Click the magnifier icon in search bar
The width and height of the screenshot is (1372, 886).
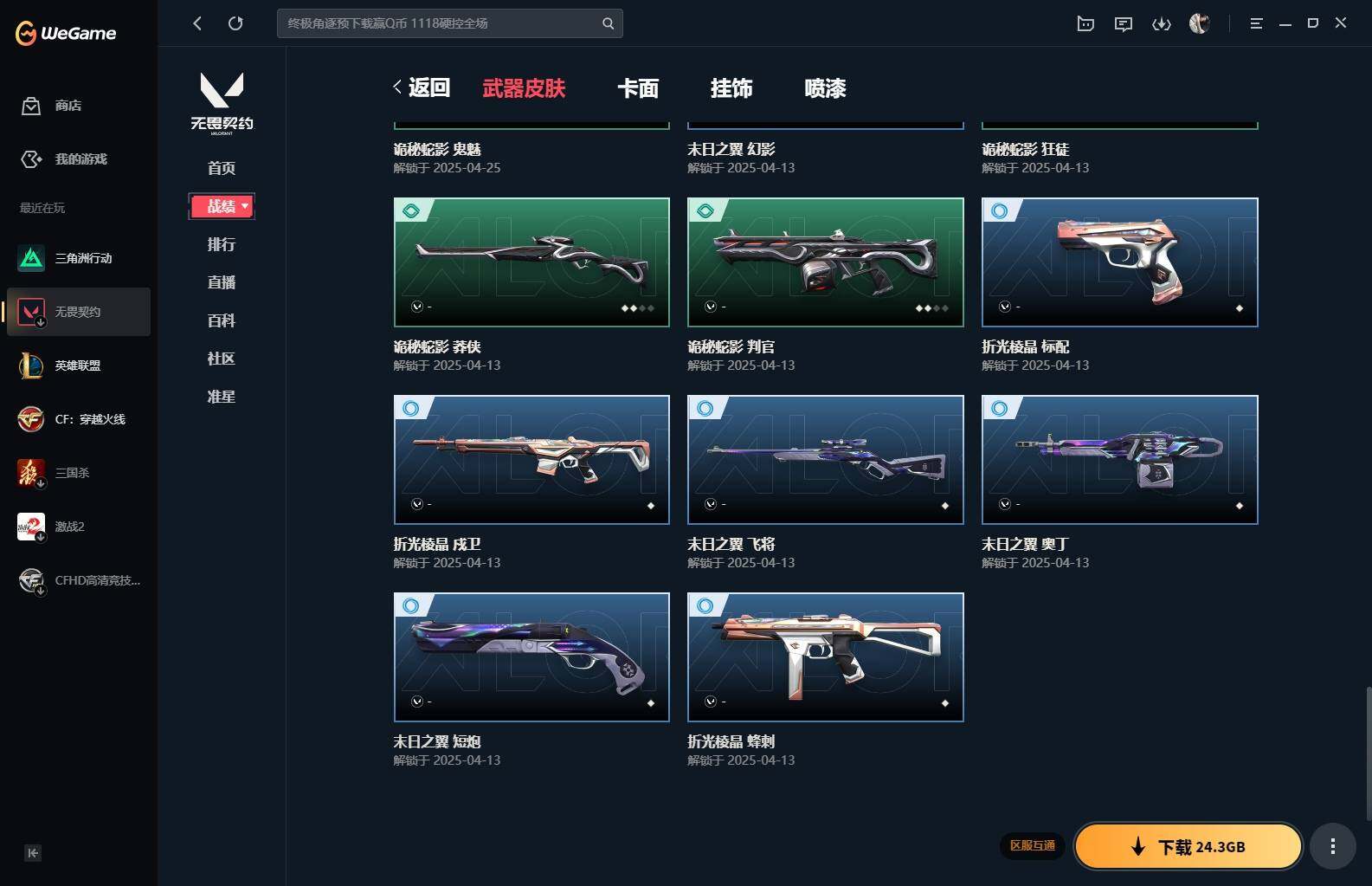(x=608, y=23)
